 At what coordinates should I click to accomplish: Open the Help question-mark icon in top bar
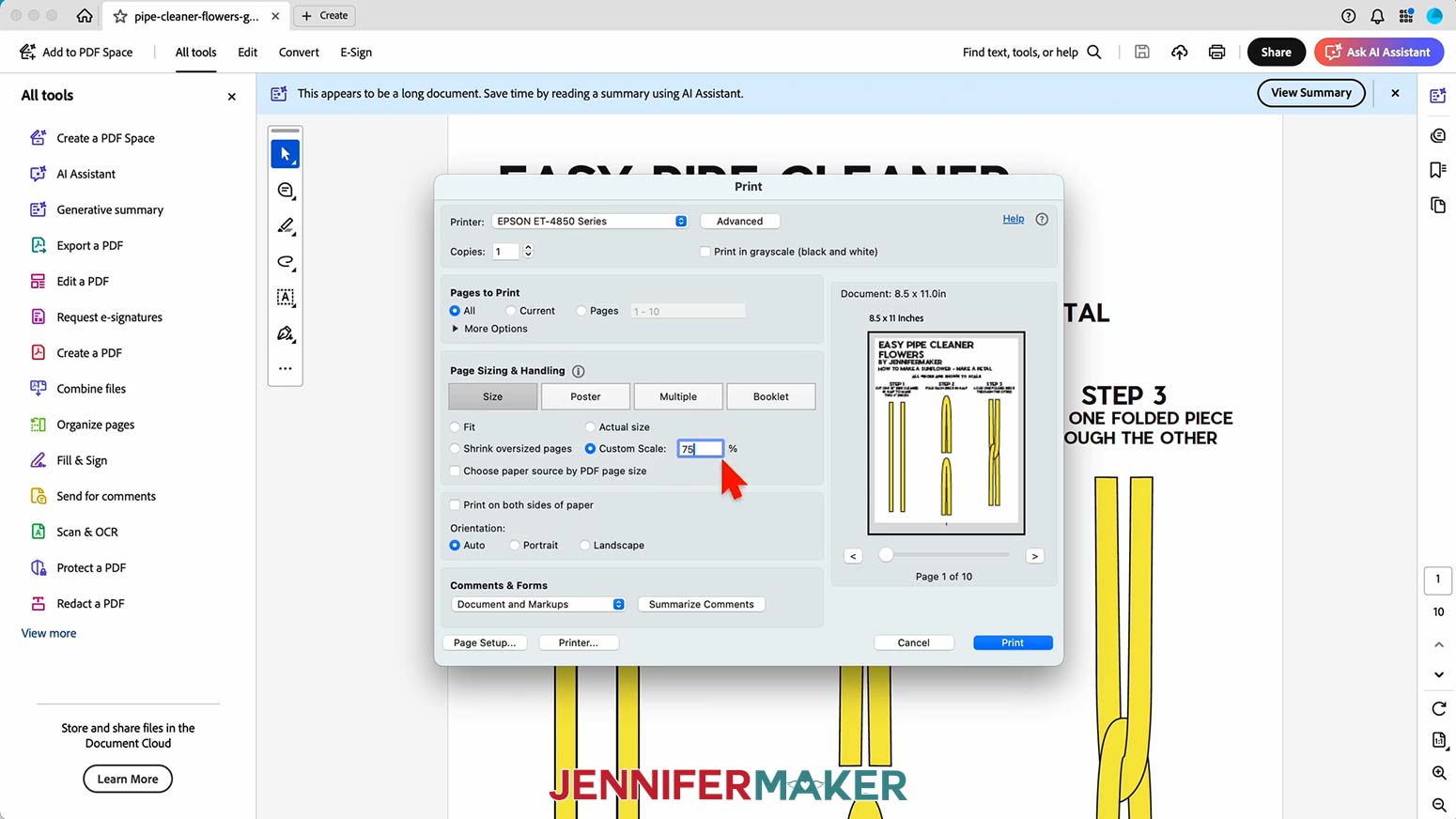tap(1348, 16)
